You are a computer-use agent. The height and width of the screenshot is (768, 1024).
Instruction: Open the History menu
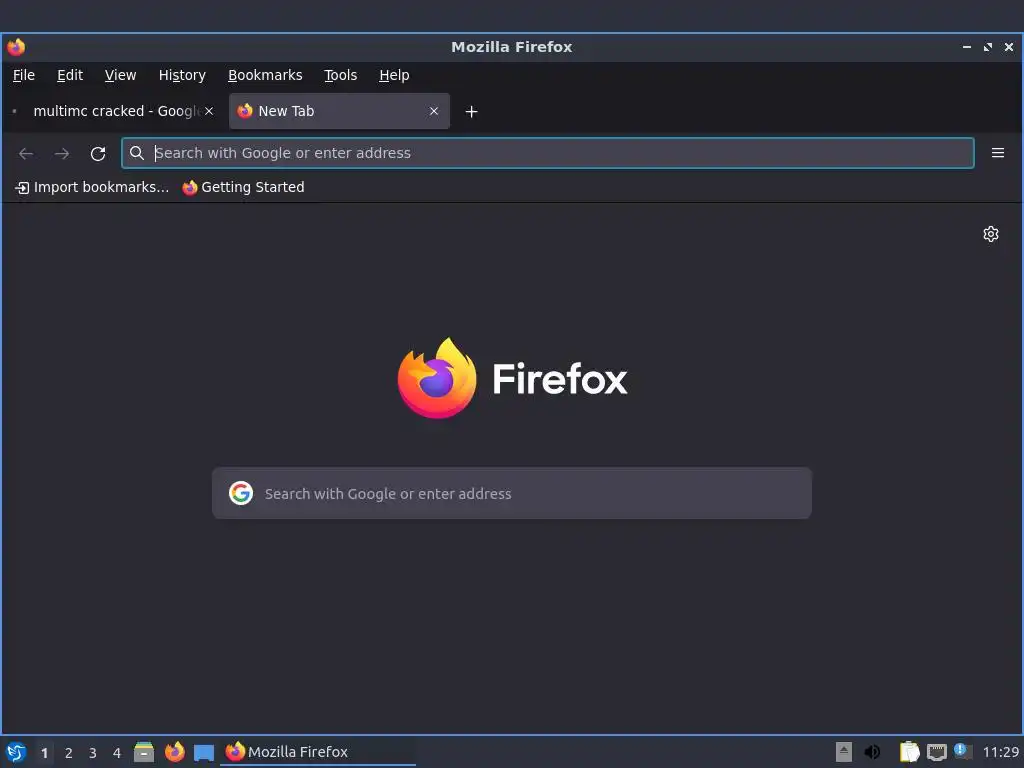tap(182, 75)
